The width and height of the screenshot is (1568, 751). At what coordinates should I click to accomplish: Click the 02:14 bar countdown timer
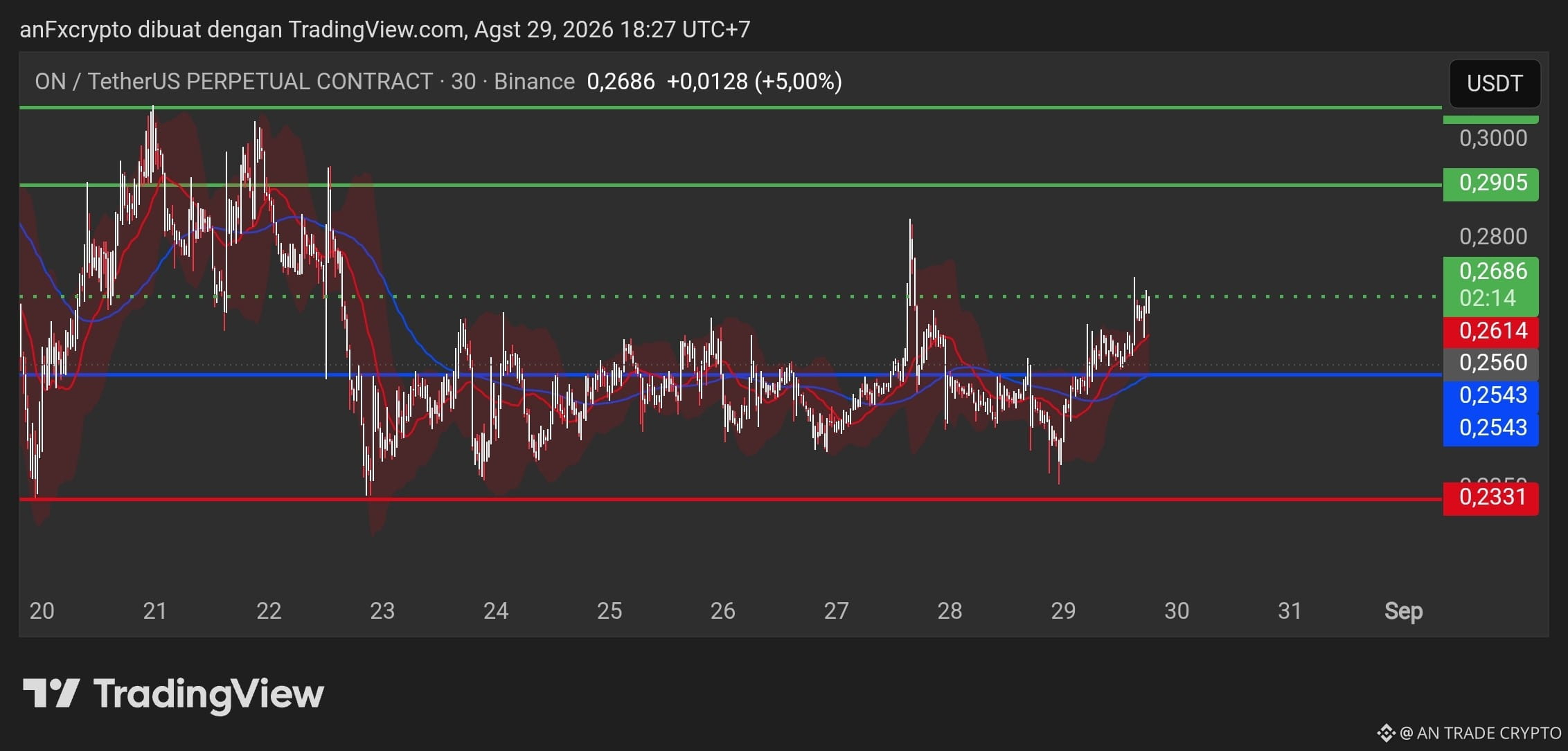[1488, 298]
